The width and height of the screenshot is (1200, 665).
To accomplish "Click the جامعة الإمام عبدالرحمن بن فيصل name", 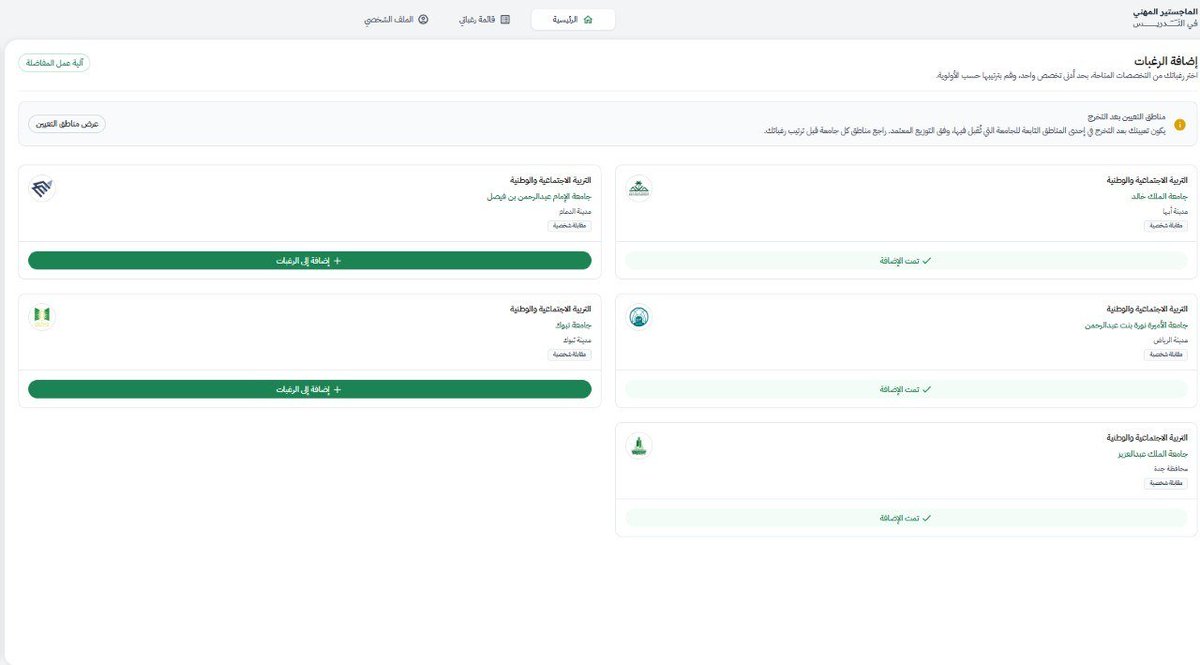I will point(539,196).
